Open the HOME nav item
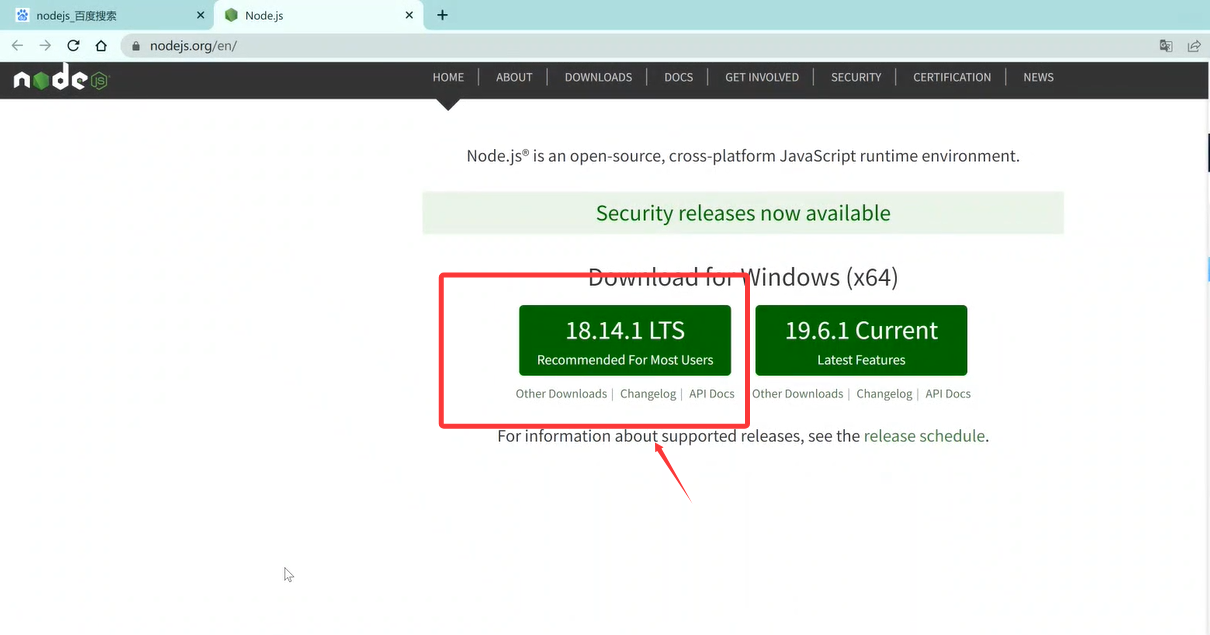Screen dimensions: 1210x635 click(448, 77)
